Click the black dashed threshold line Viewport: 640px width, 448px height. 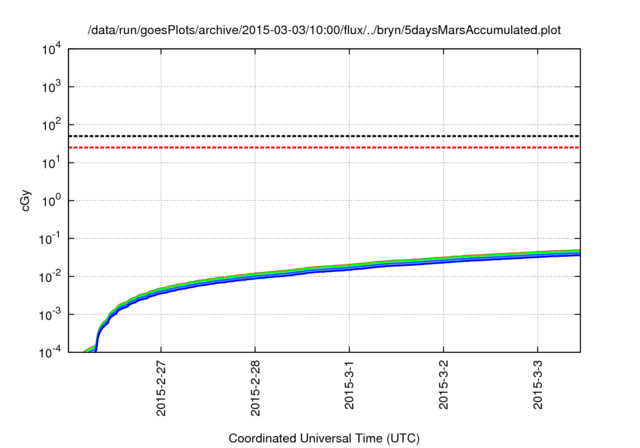[x=324, y=136]
